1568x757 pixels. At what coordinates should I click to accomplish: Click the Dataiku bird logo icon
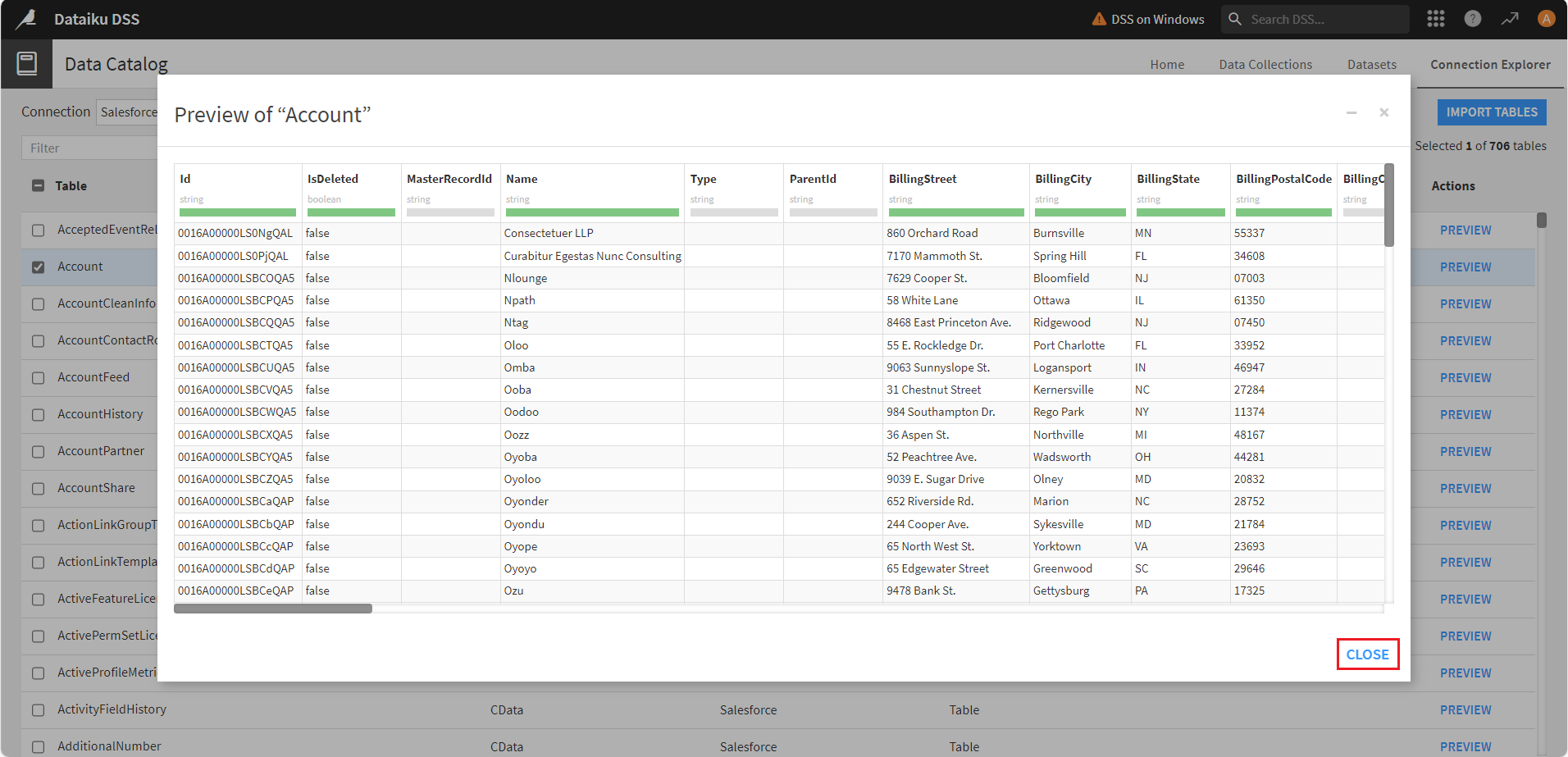26,19
